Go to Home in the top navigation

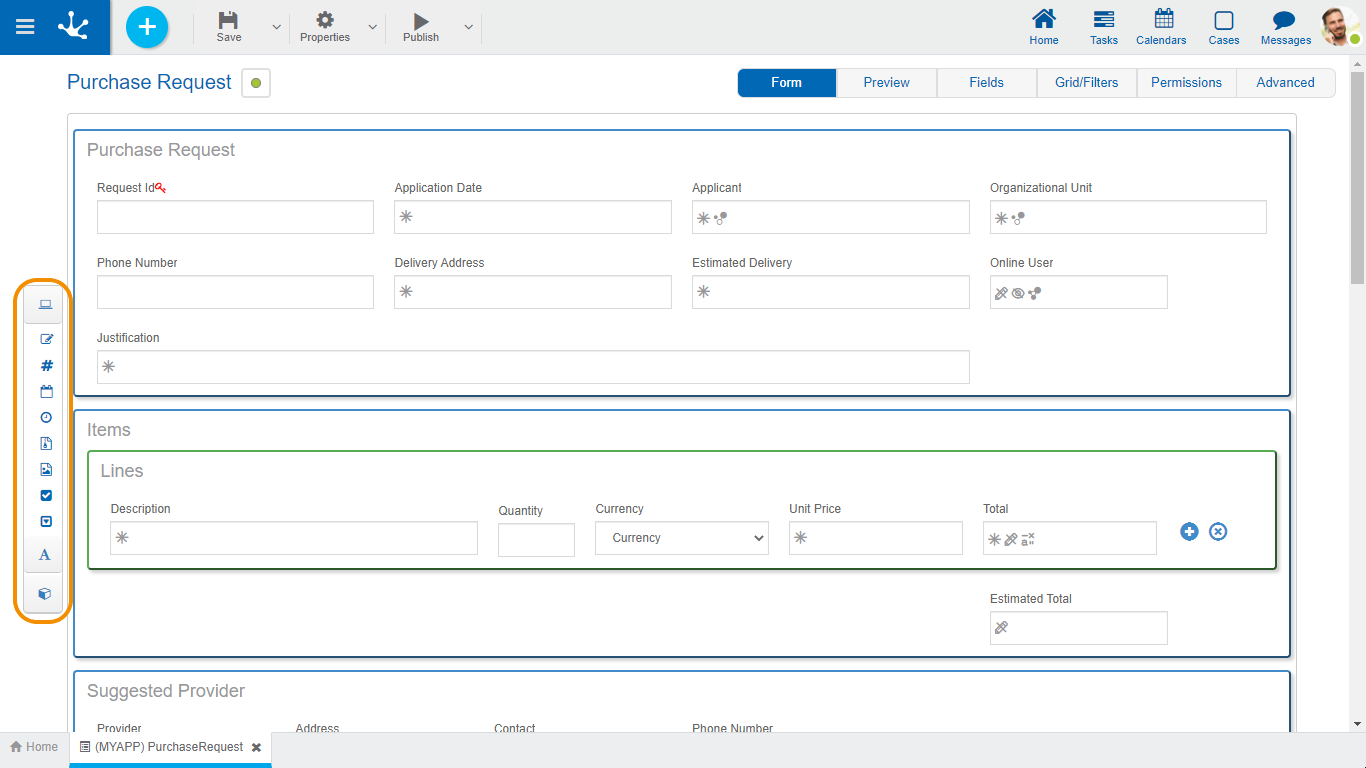[1044, 27]
